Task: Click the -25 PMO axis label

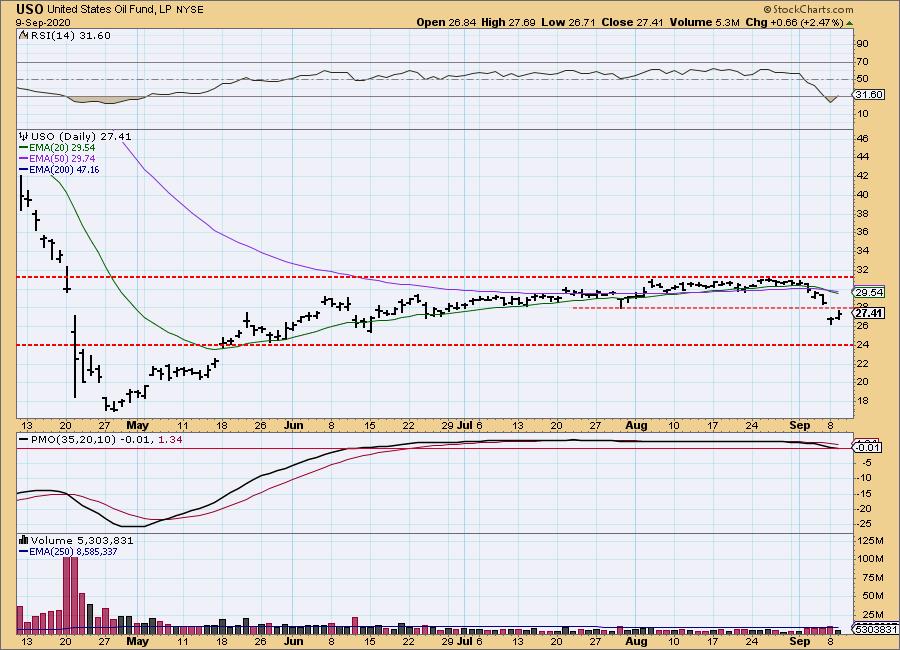Action: (864, 524)
